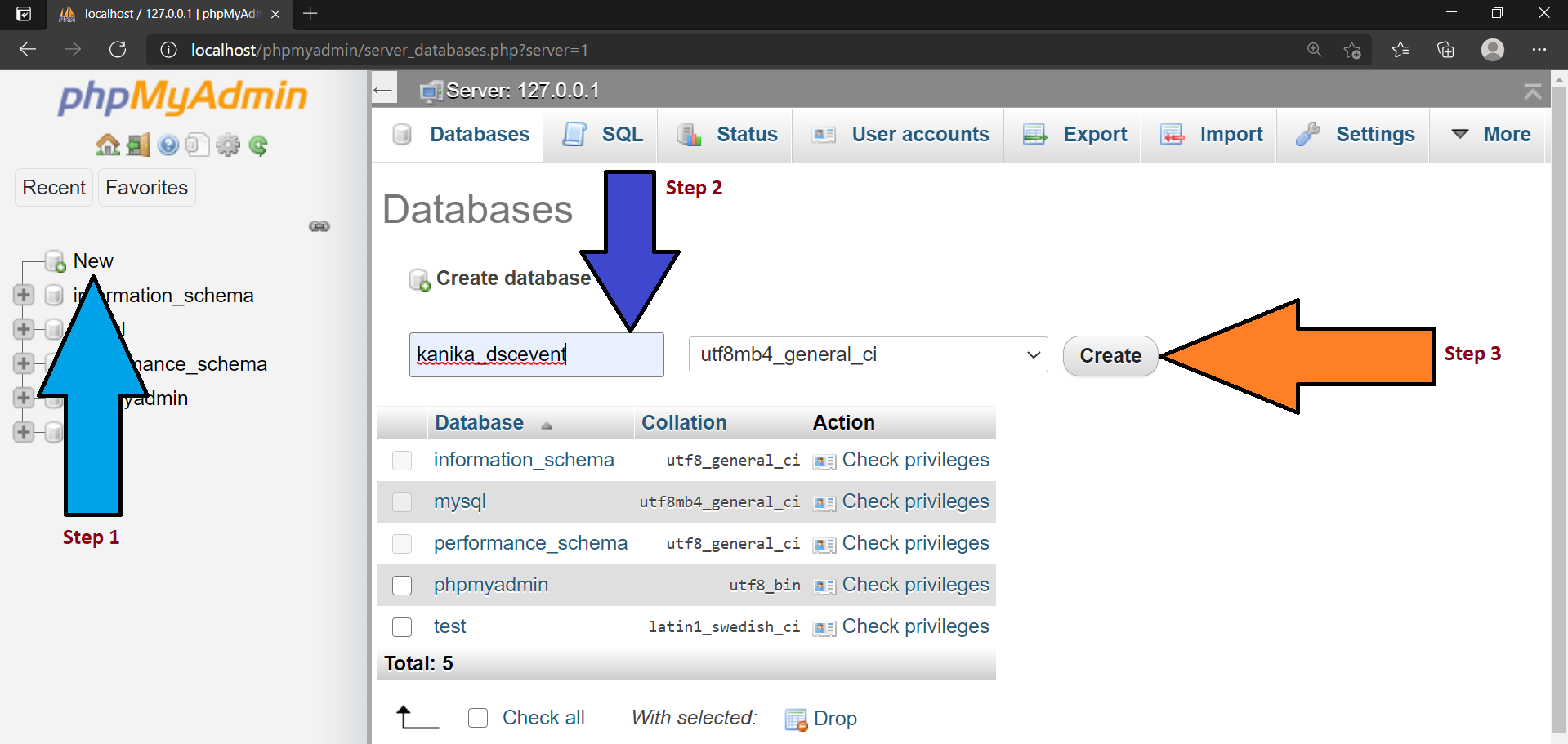Click the Drop database icon
The width and height of the screenshot is (1568, 744).
796,719
